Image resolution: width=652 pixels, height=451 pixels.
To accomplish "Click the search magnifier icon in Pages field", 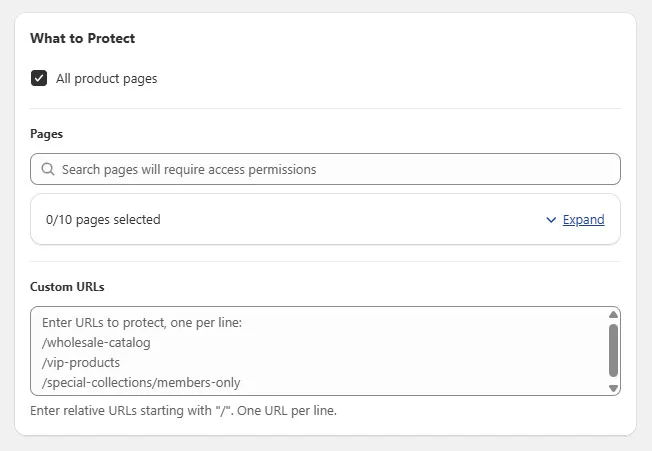I will [x=48, y=169].
